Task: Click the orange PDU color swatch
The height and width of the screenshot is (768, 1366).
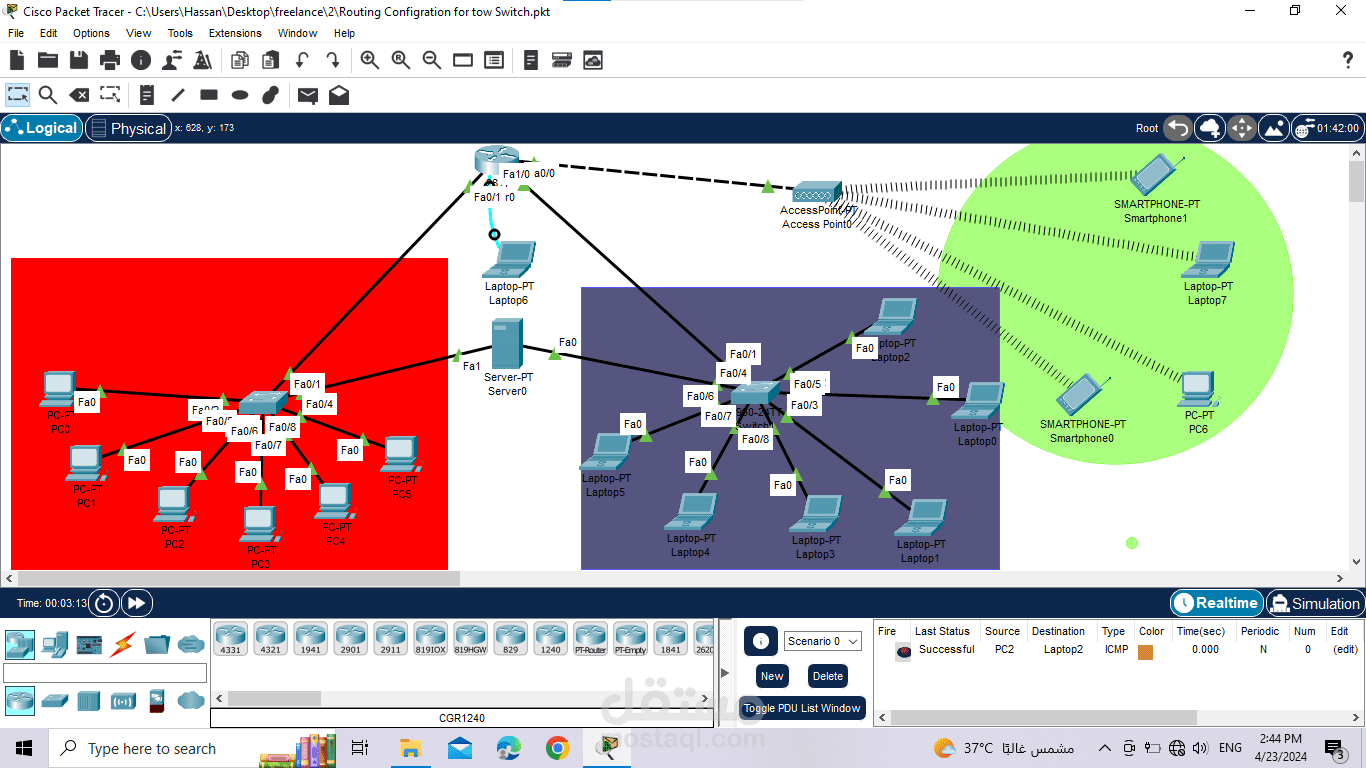Action: 1145,652
